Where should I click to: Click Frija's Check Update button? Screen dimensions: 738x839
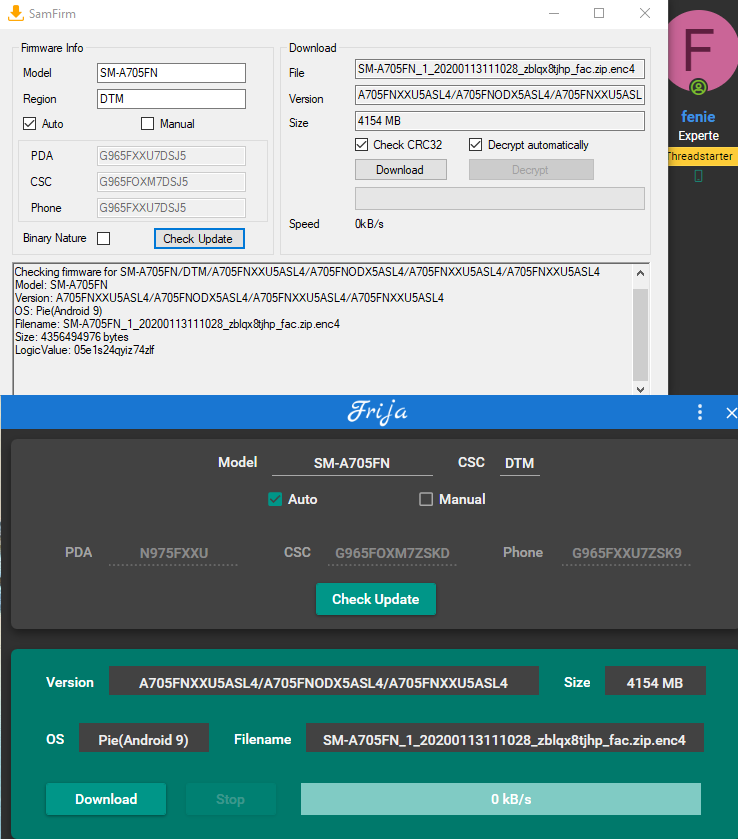click(x=376, y=599)
